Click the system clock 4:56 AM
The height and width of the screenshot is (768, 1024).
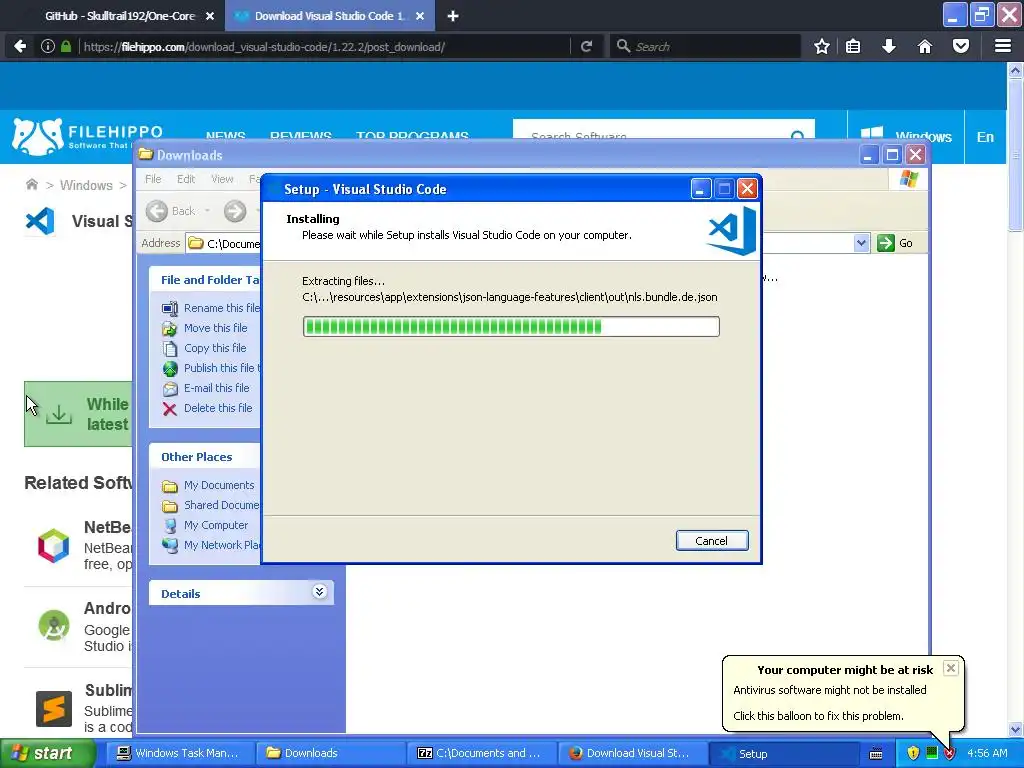[x=987, y=753]
